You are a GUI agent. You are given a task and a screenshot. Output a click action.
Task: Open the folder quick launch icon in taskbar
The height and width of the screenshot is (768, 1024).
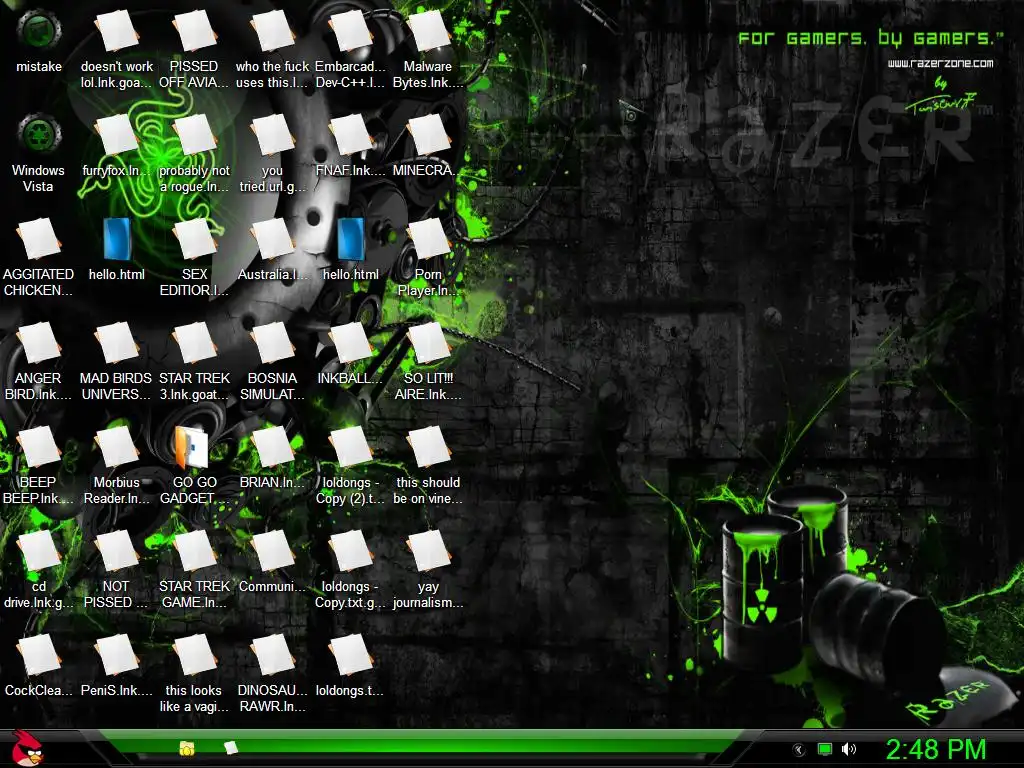187,748
